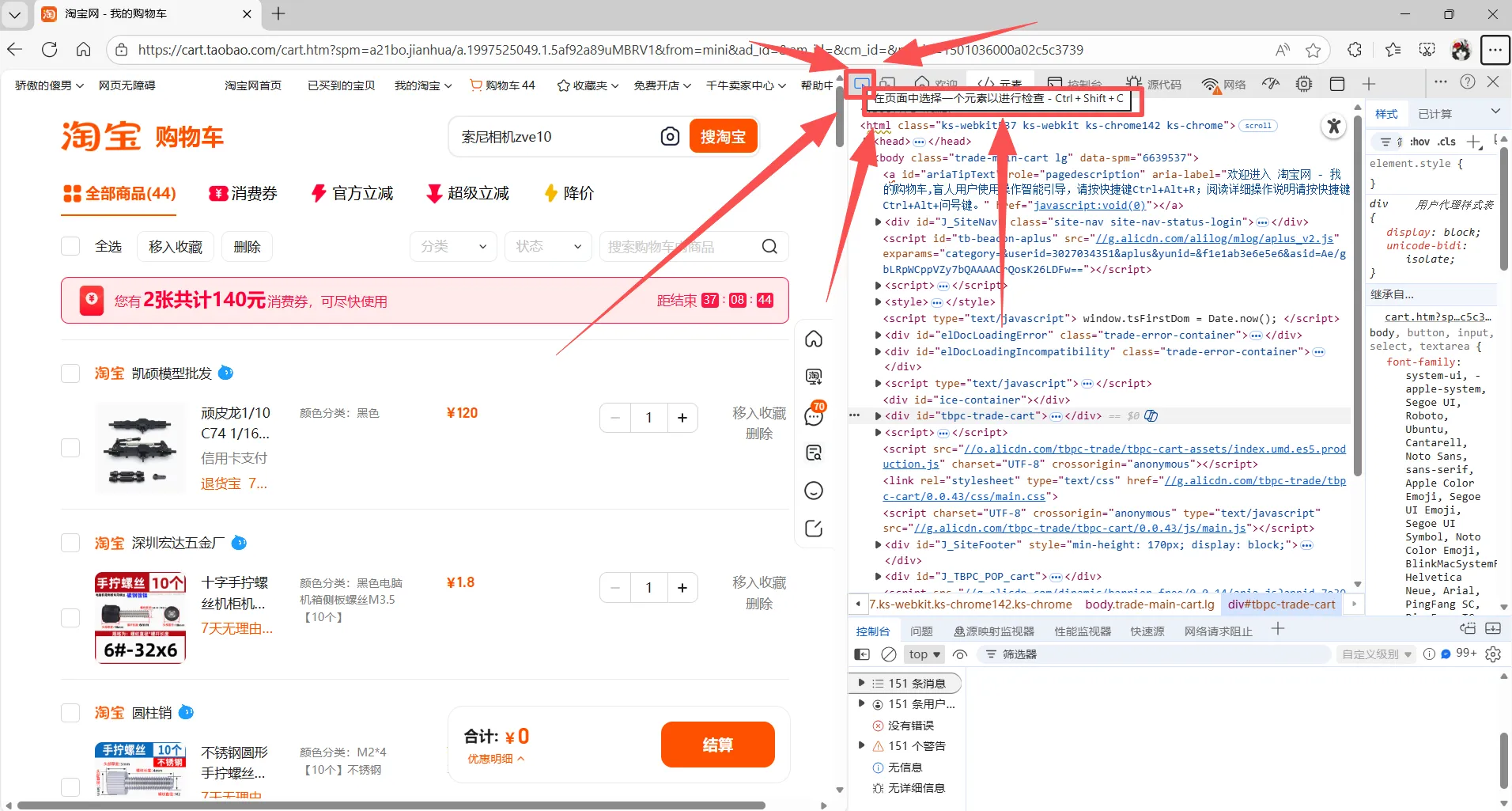The image size is (1512, 811).
Task: Open the 分类 category dropdown
Action: [x=453, y=246]
